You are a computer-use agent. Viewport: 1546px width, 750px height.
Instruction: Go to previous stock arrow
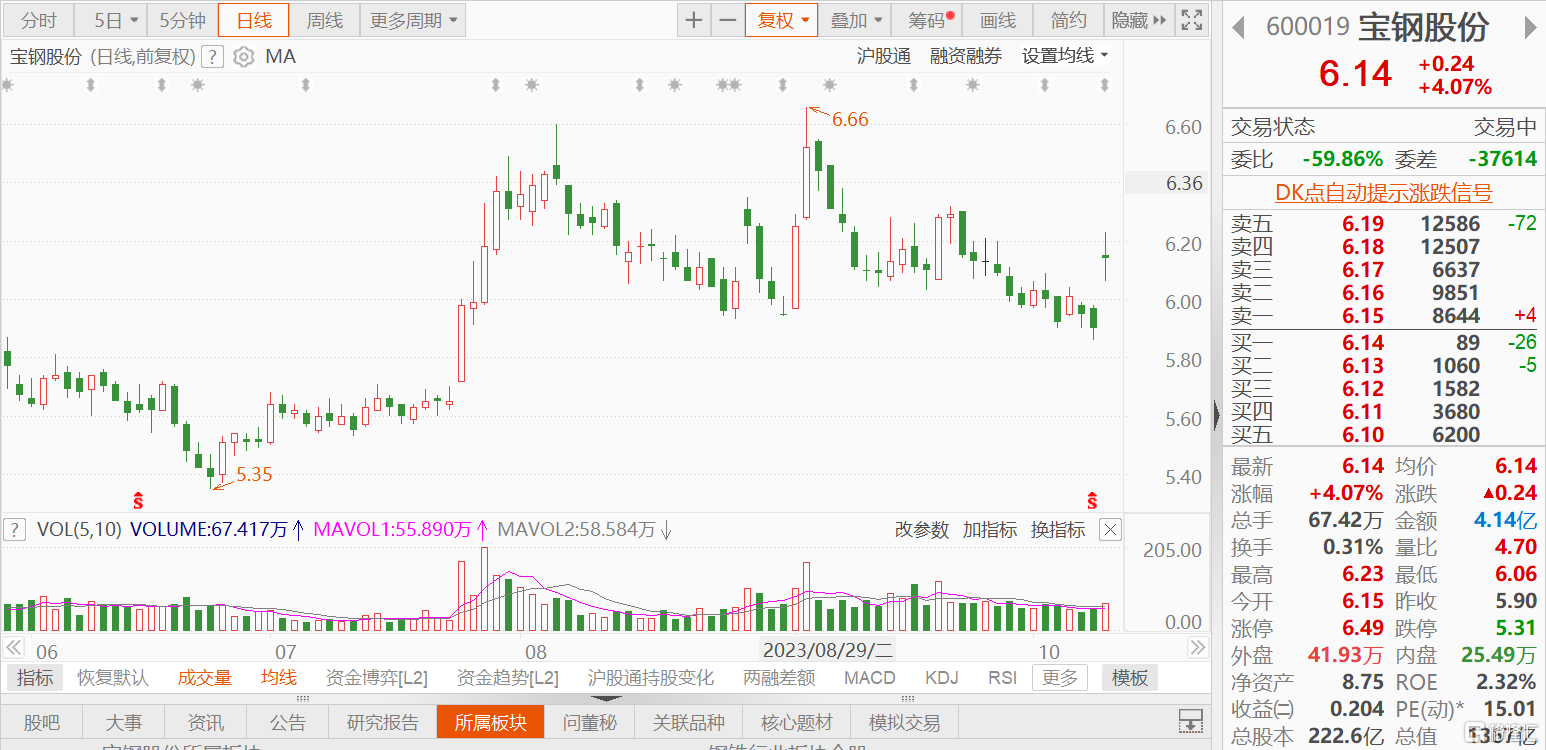pyautogui.click(x=1238, y=28)
